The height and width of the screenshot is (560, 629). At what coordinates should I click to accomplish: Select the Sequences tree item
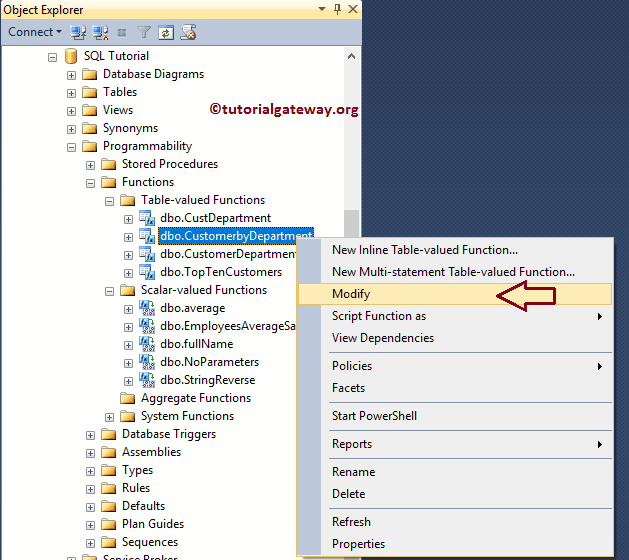tap(150, 542)
